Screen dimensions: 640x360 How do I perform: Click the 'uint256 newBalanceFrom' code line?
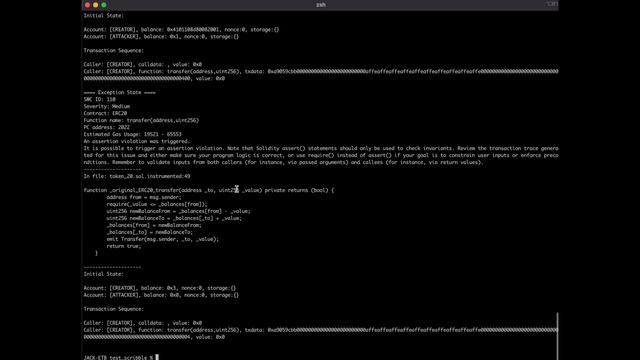pyautogui.click(x=178, y=211)
